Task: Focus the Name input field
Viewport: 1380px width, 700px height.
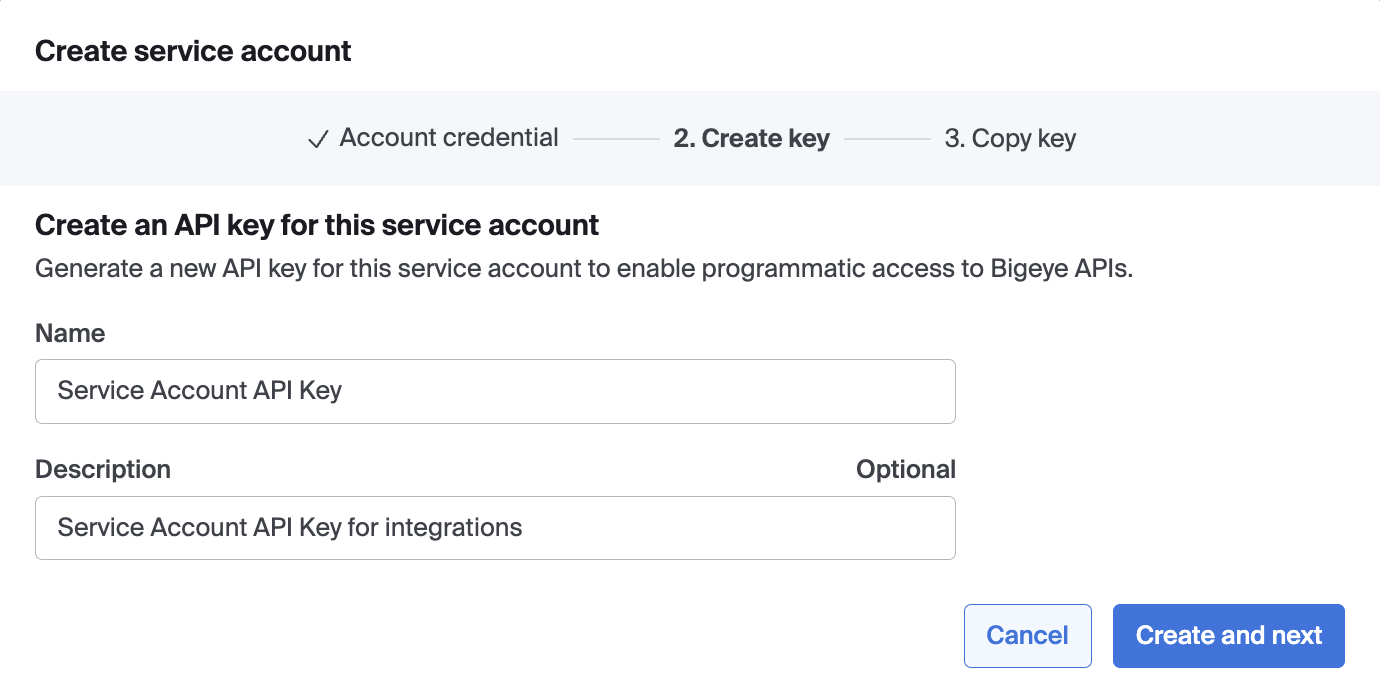Action: click(x=495, y=391)
